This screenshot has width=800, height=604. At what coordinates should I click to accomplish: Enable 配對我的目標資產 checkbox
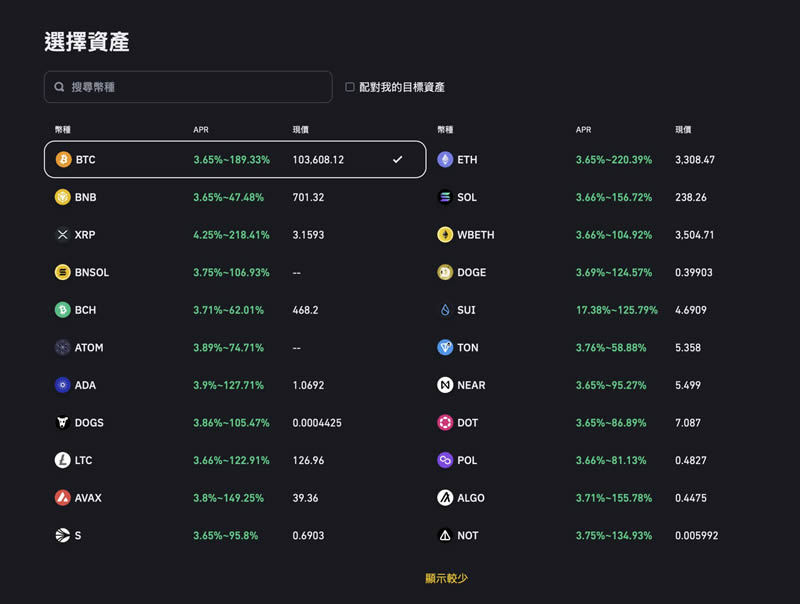(350, 87)
